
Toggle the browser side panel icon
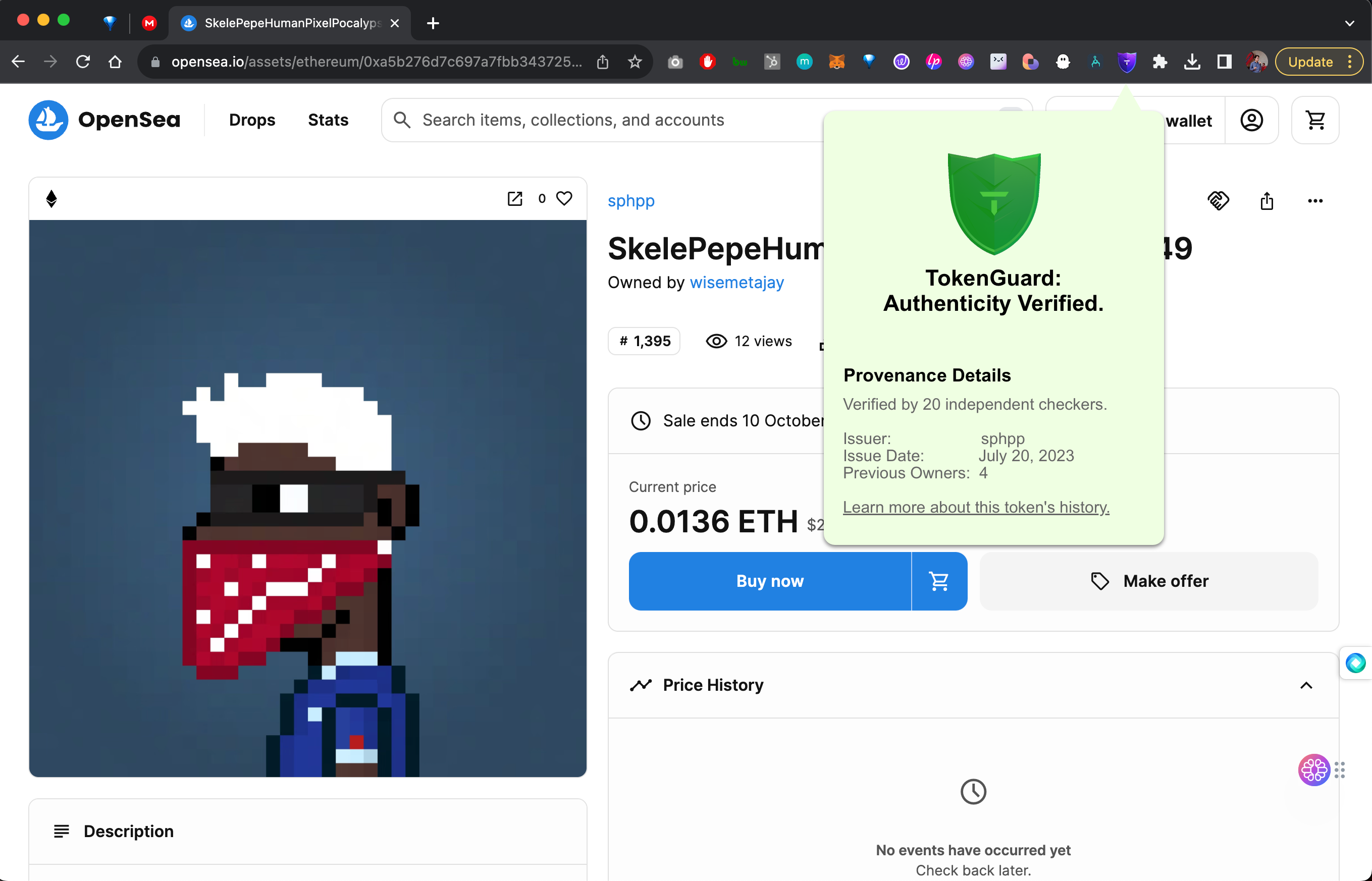1224,62
